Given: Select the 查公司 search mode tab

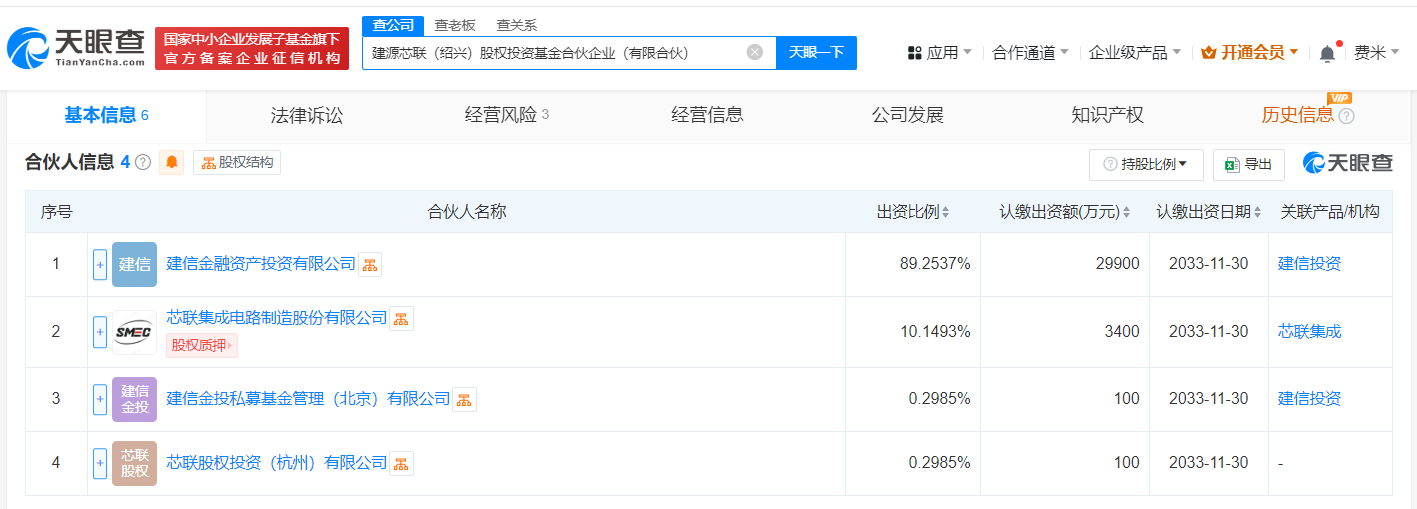Looking at the screenshot, I should 393,25.
